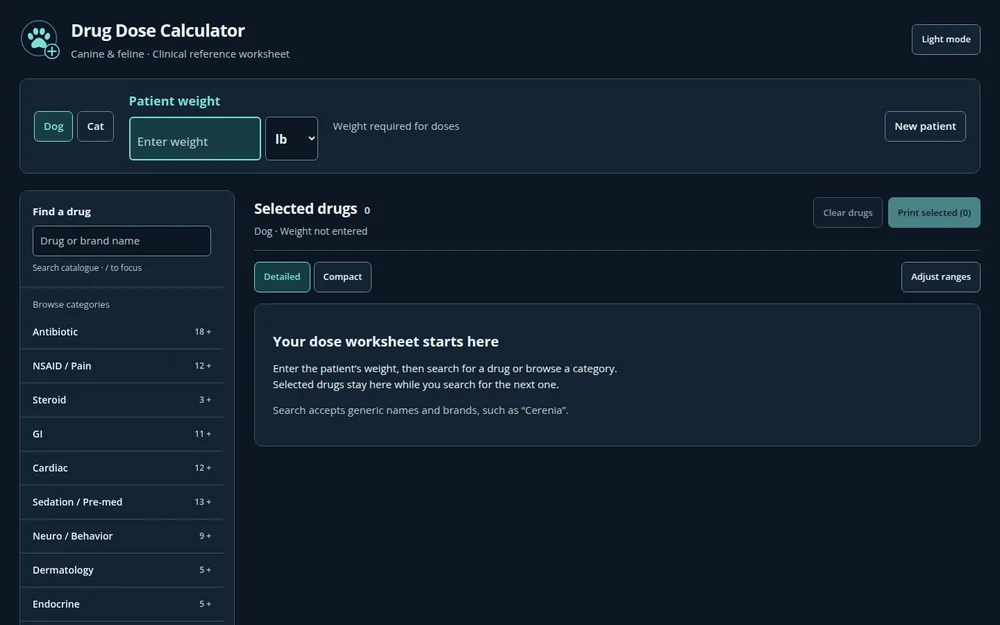Viewport: 1000px width, 625px height.
Task: Expand the Steroid category
Action: tap(122, 400)
